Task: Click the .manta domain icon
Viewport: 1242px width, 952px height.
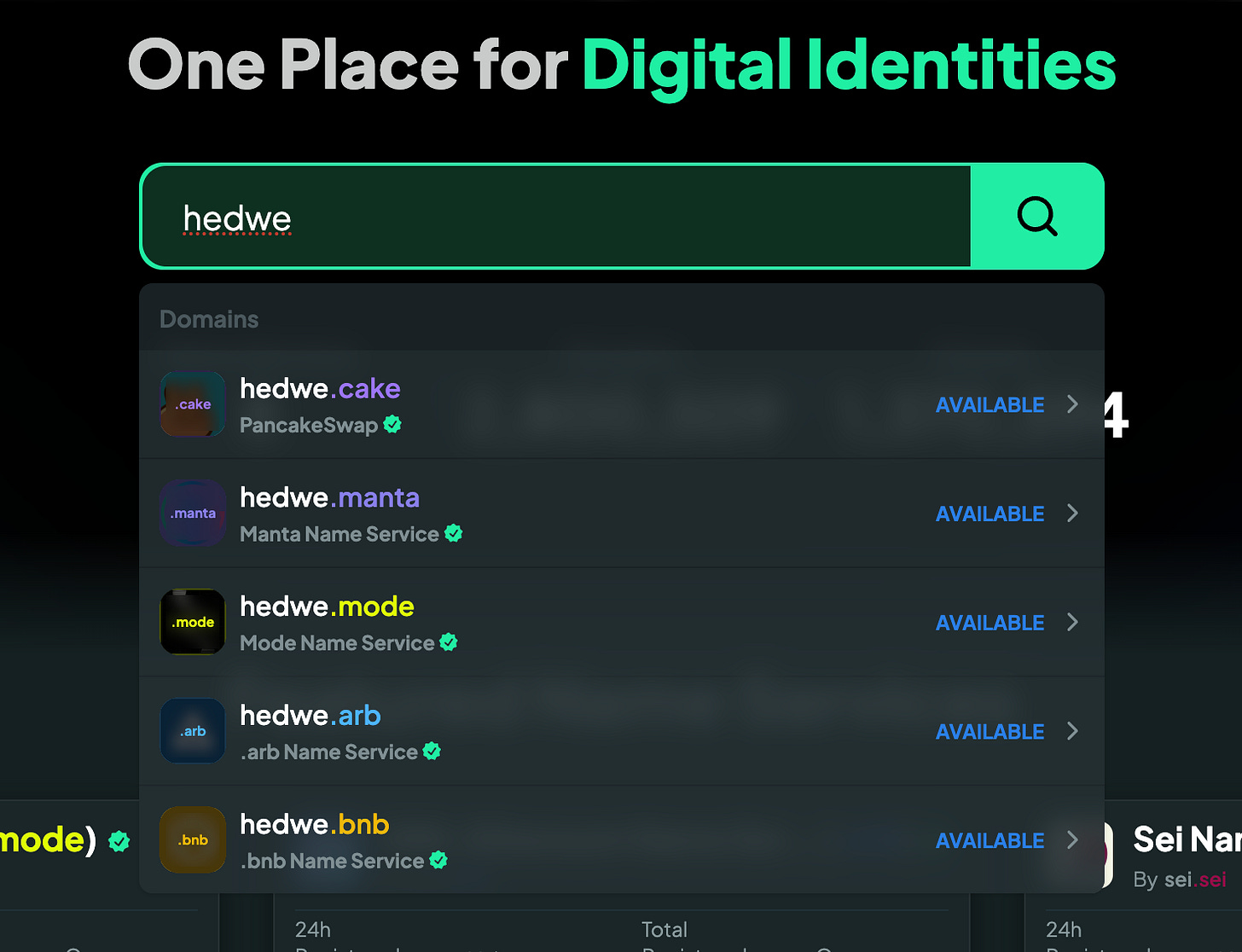Action: pyautogui.click(x=193, y=514)
